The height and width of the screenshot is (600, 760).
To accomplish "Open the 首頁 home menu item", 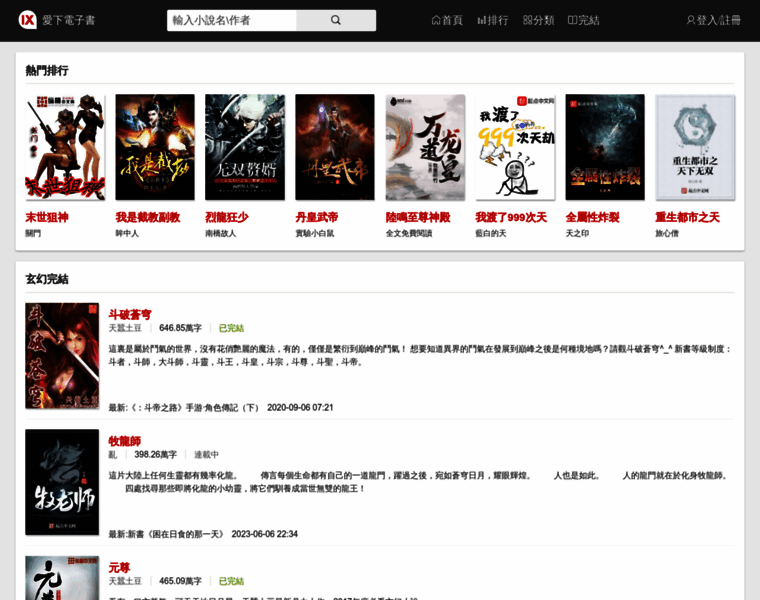I will click(447, 20).
